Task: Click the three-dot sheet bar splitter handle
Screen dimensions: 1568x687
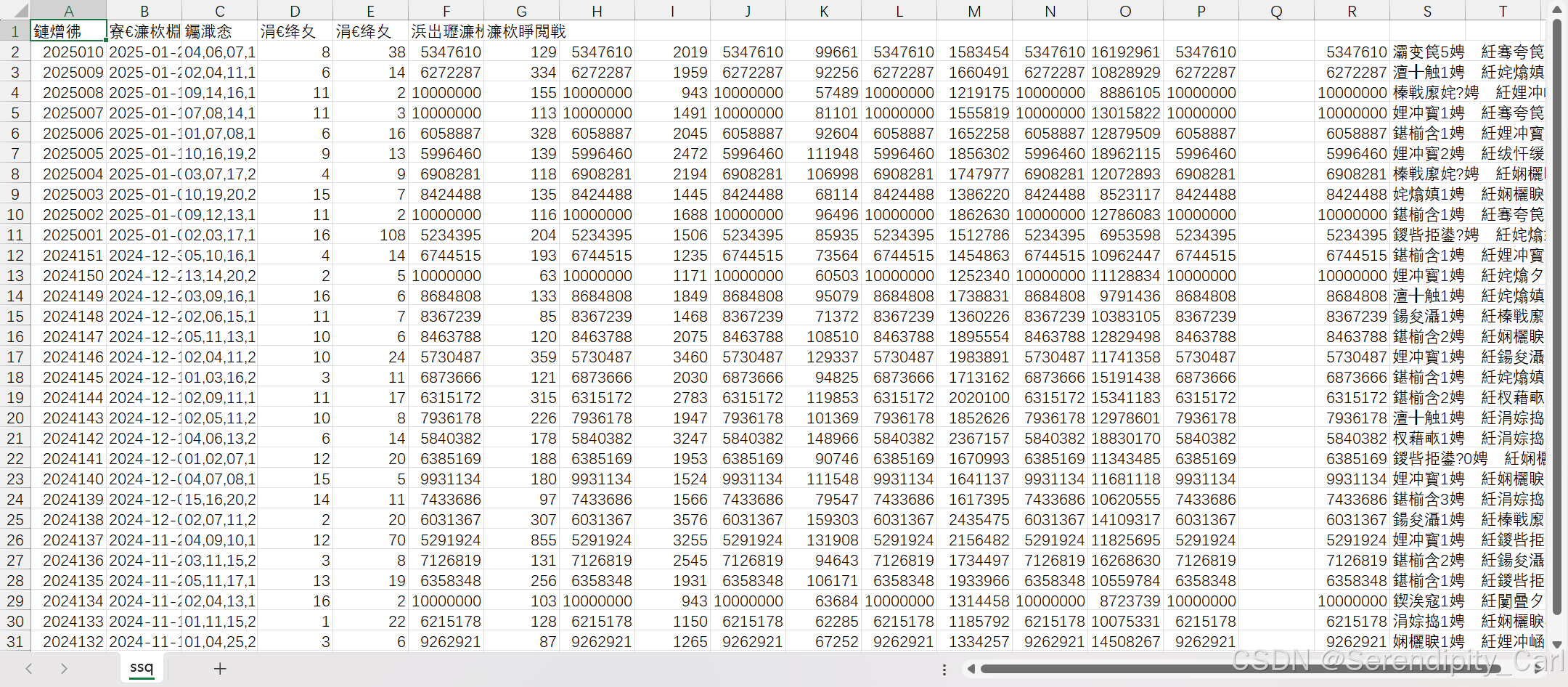Action: pyautogui.click(x=944, y=669)
